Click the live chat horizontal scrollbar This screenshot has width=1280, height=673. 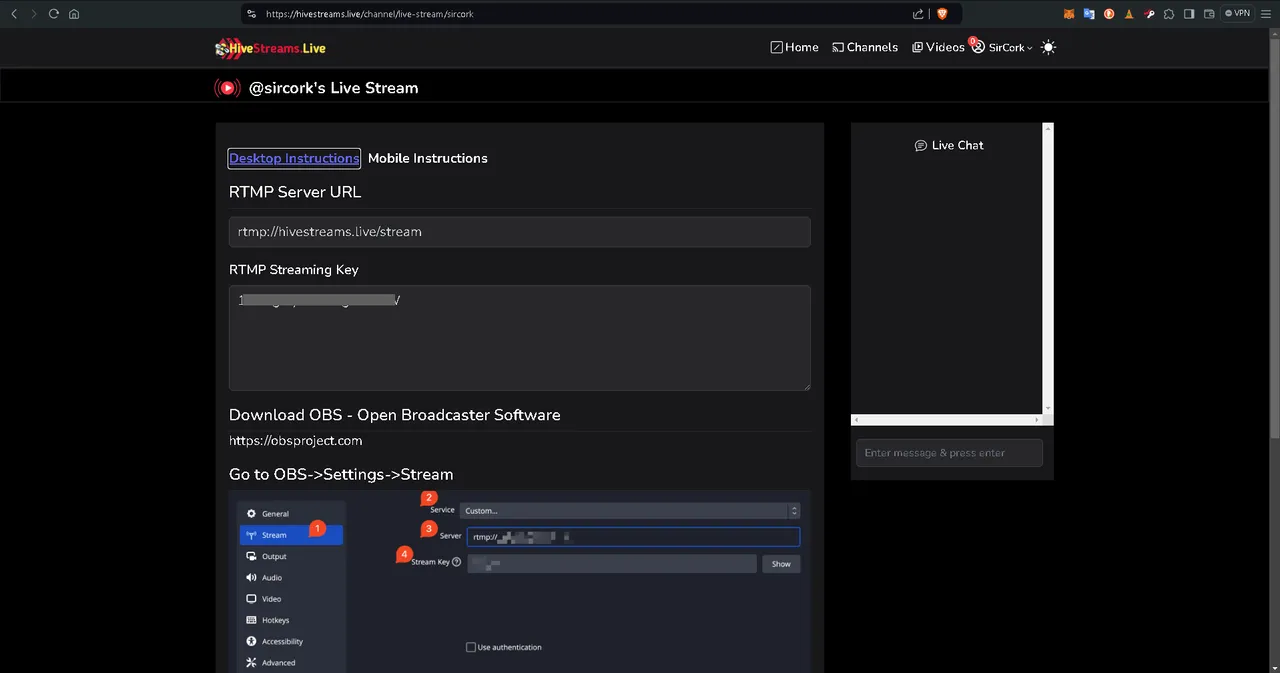(947, 420)
